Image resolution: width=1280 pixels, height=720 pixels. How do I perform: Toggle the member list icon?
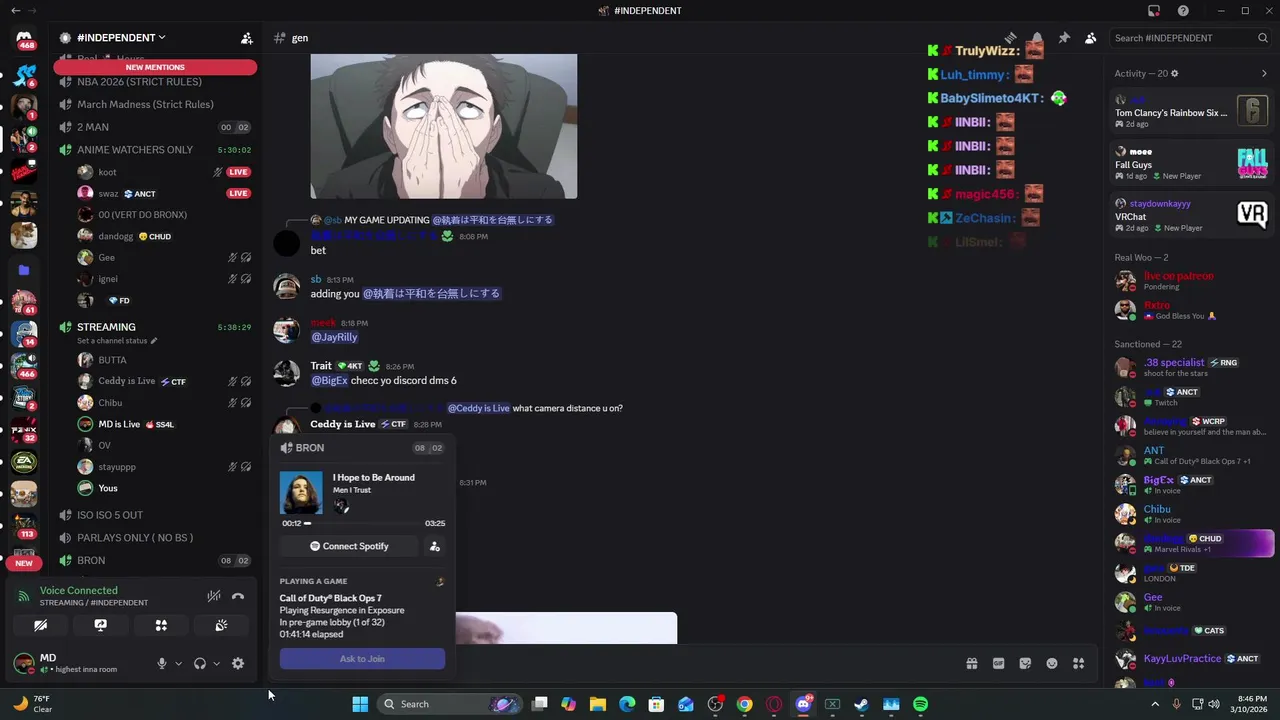(1090, 38)
